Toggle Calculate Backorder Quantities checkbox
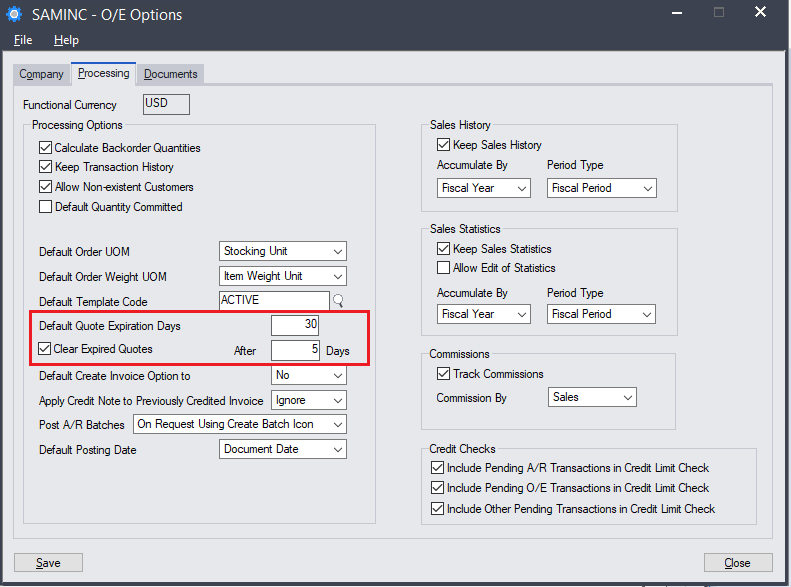The height and width of the screenshot is (587, 791). tap(45, 148)
